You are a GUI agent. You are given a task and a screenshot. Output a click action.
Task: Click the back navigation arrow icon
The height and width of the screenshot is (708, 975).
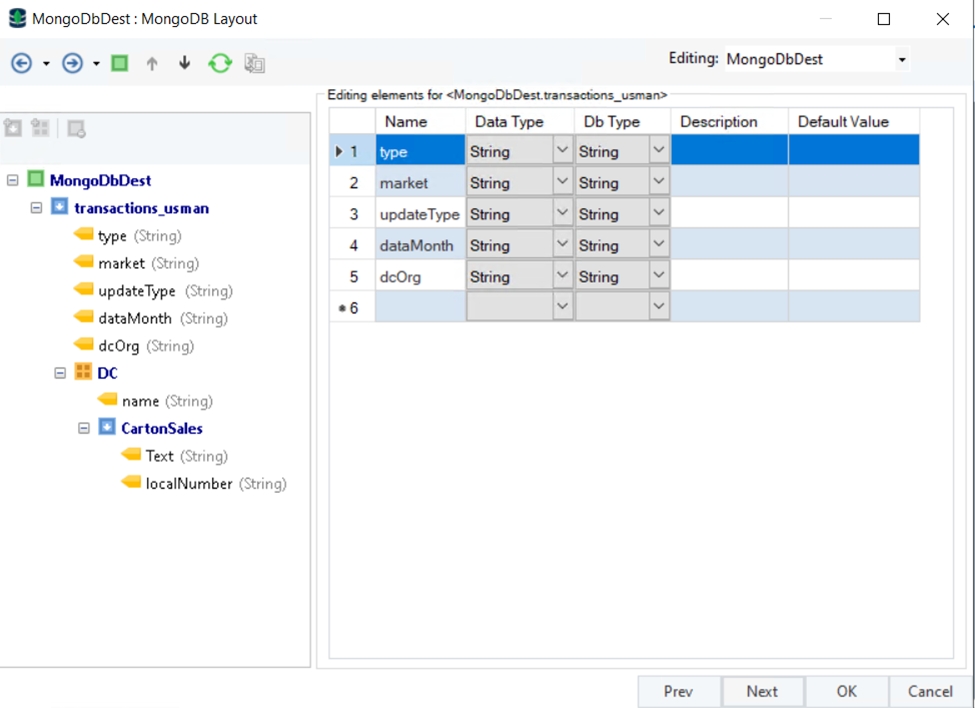coord(21,63)
